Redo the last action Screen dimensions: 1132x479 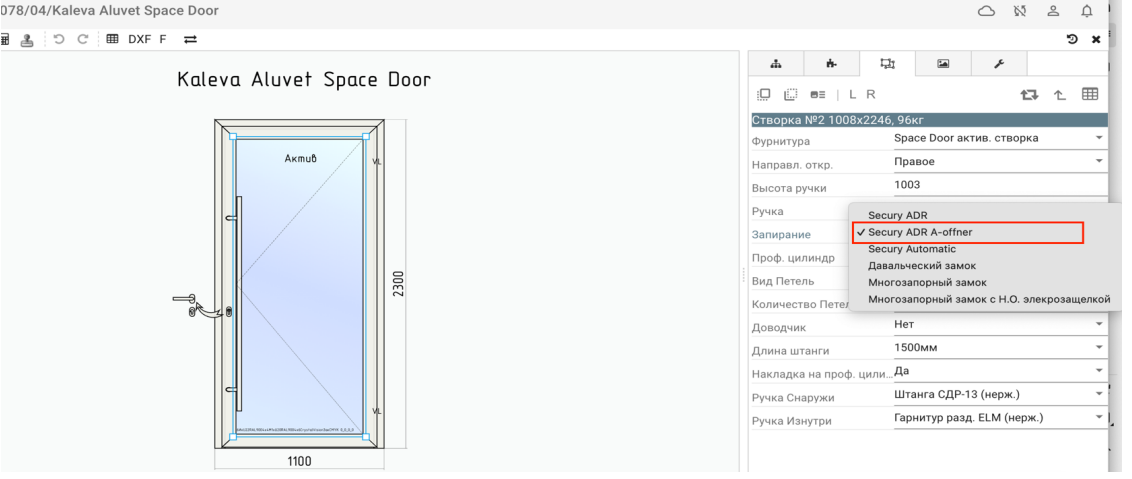[82, 39]
